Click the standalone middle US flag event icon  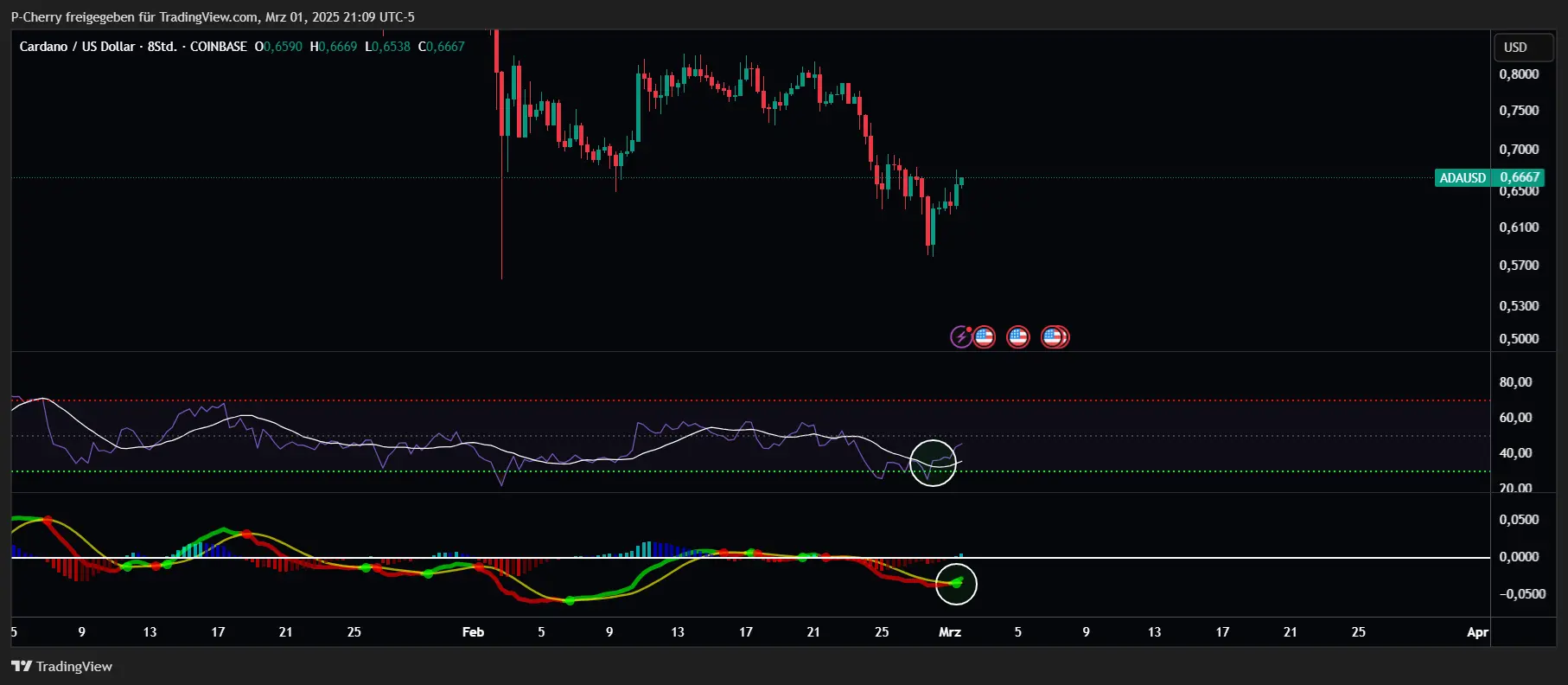[x=1018, y=336]
